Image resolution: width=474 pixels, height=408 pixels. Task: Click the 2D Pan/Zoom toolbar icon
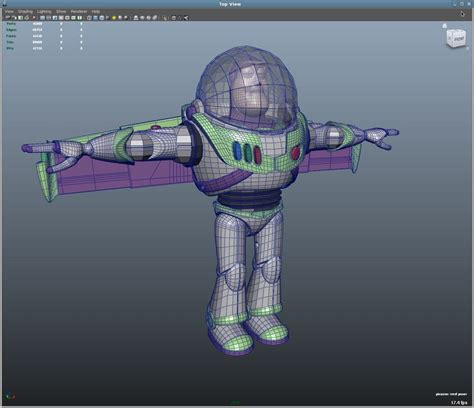click(x=34, y=18)
